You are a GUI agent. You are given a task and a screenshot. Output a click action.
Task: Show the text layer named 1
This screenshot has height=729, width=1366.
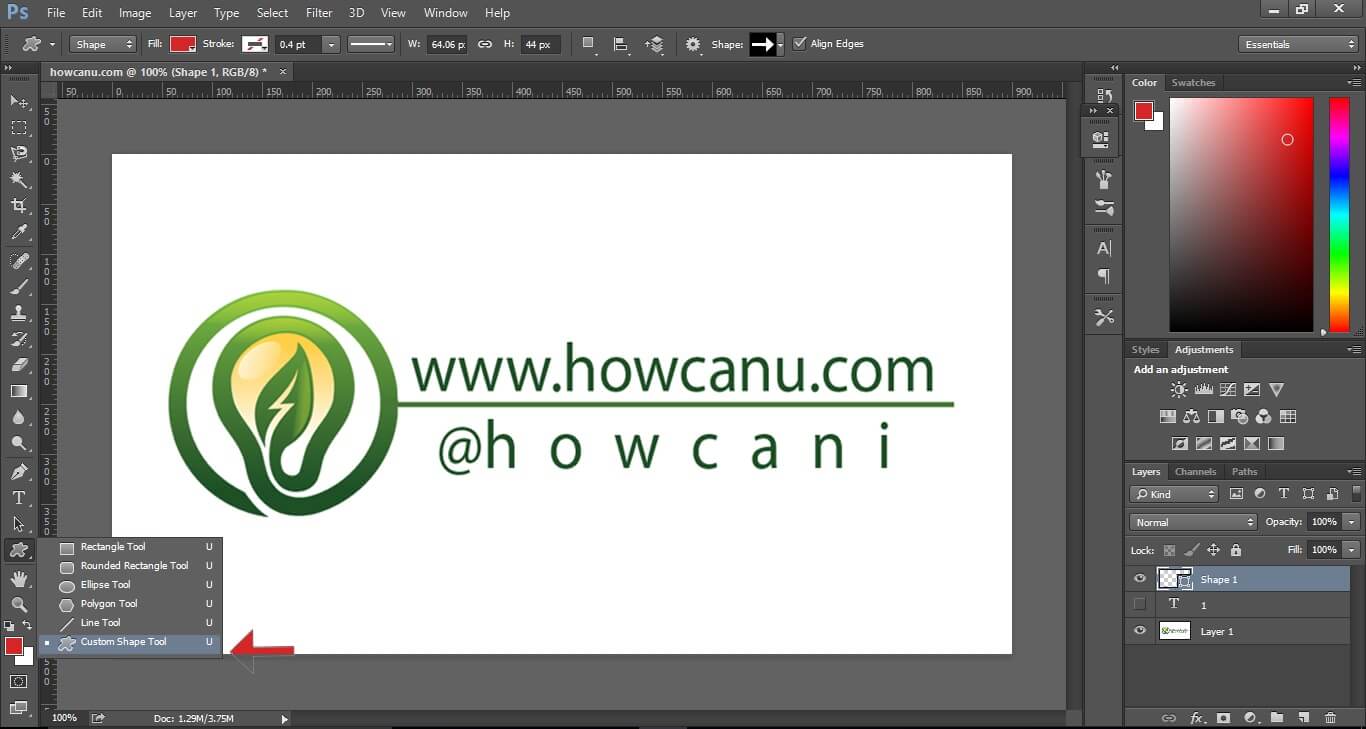pyautogui.click(x=1139, y=604)
